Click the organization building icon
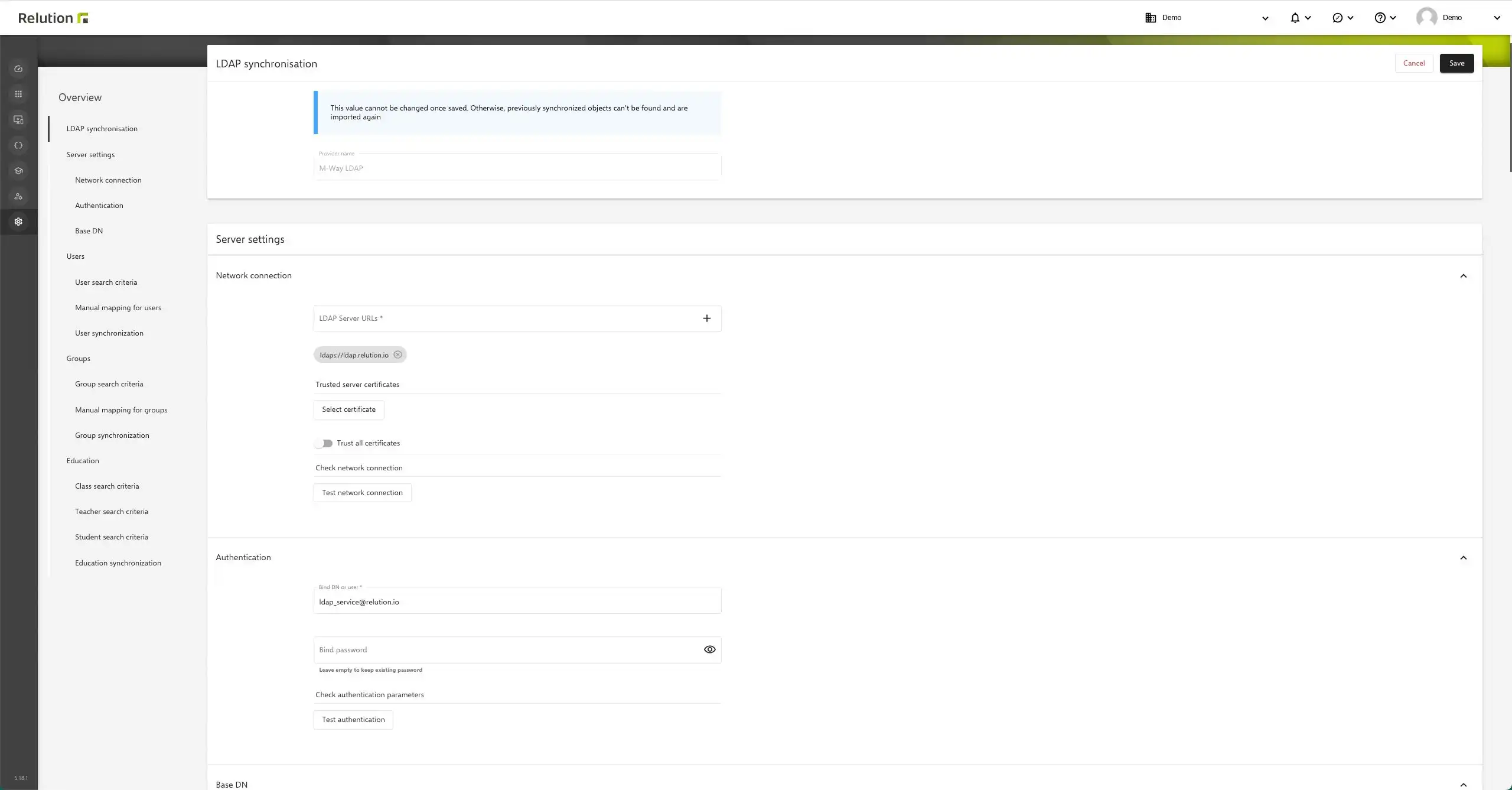The height and width of the screenshot is (790, 1512). (x=1151, y=18)
